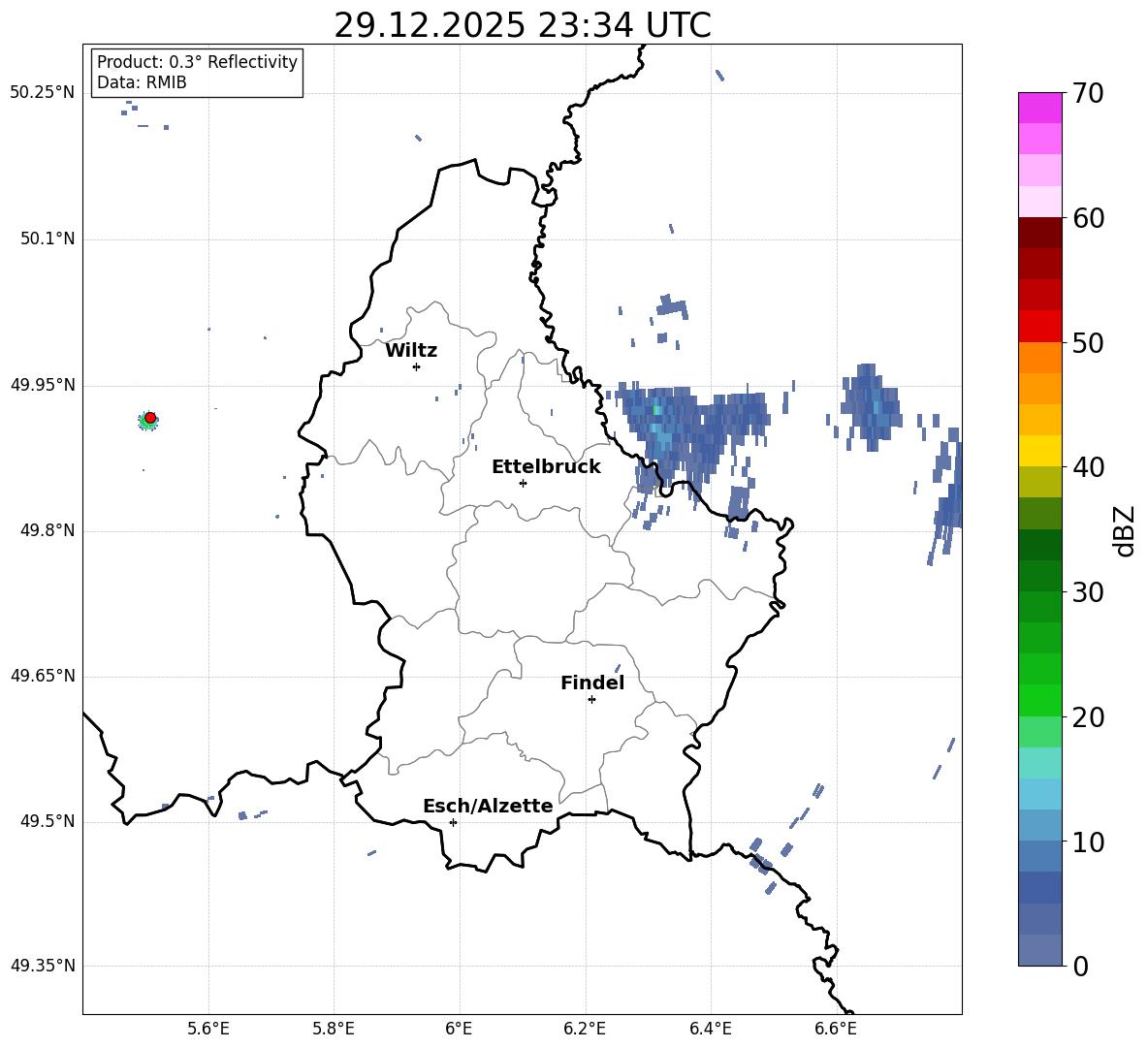Click the 50.1°N latitude label
This screenshot has height=1048, width=1148.
48,238
